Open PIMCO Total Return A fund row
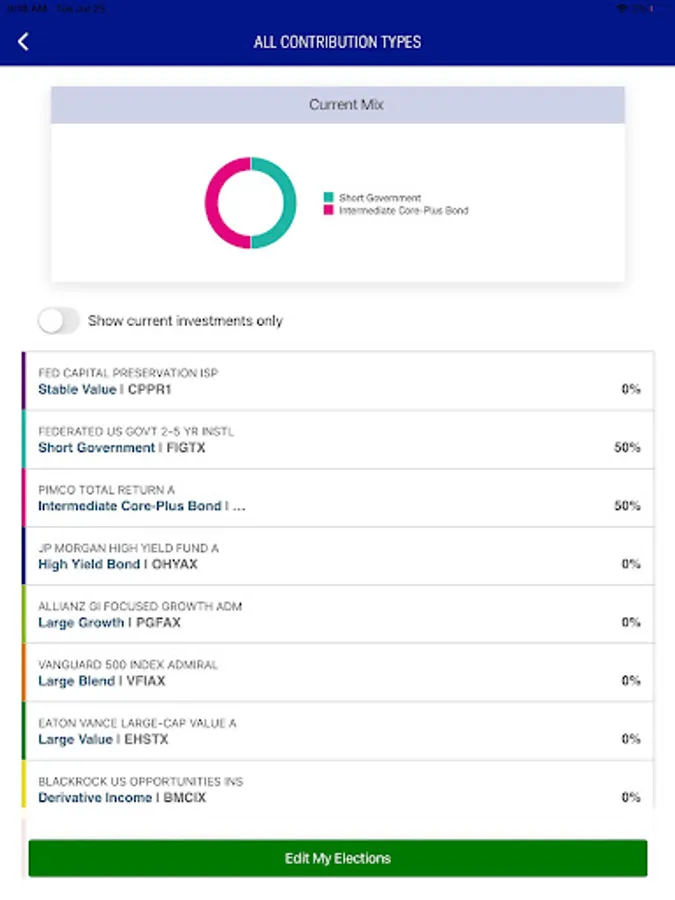 pyautogui.click(x=300, y=498)
